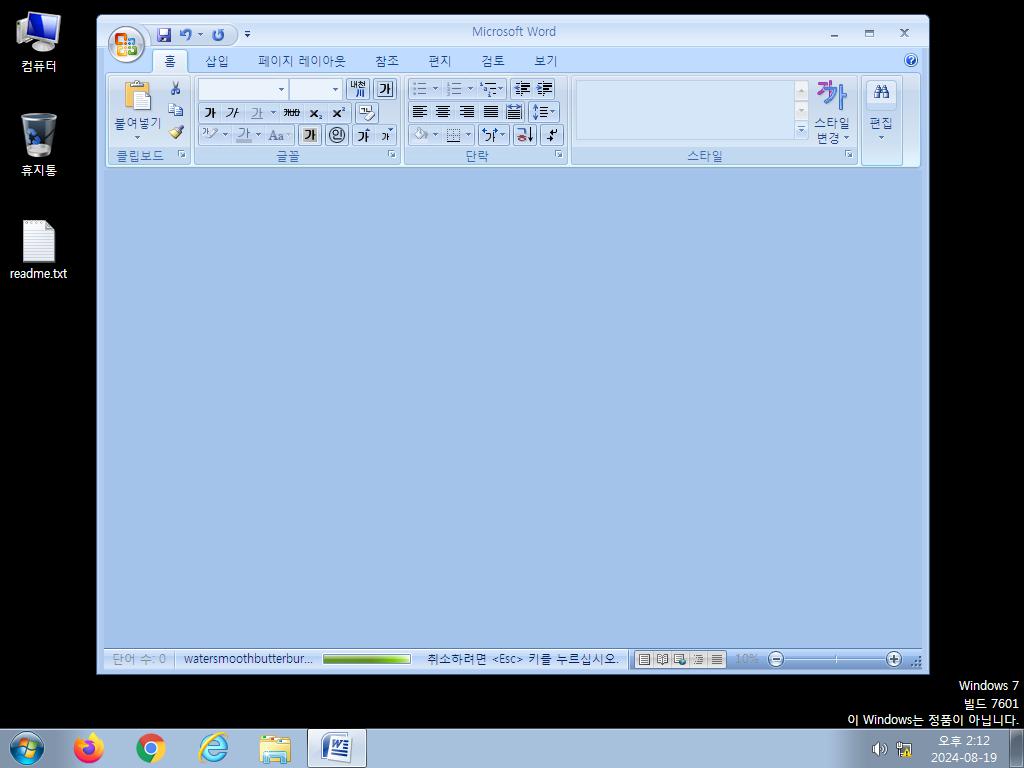Click the zoom out minus button
Screen dimensions: 1024x768
776,660
